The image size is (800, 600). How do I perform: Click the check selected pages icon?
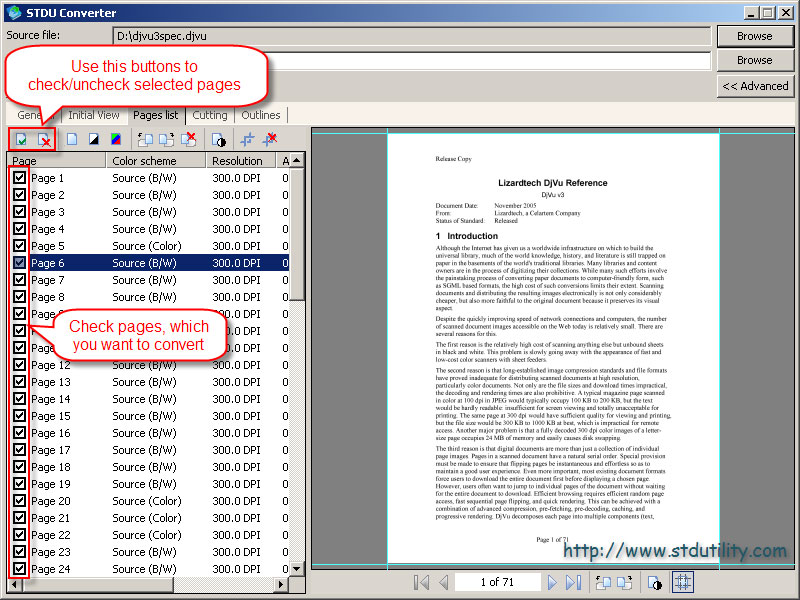[x=21, y=139]
